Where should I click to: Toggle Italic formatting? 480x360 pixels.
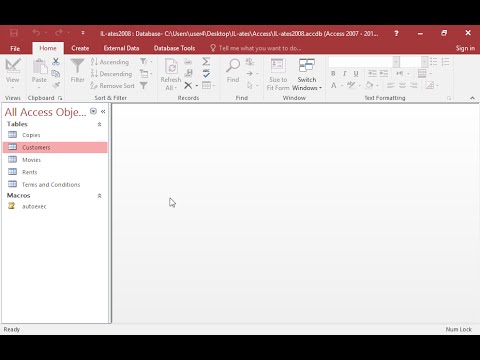[344, 74]
